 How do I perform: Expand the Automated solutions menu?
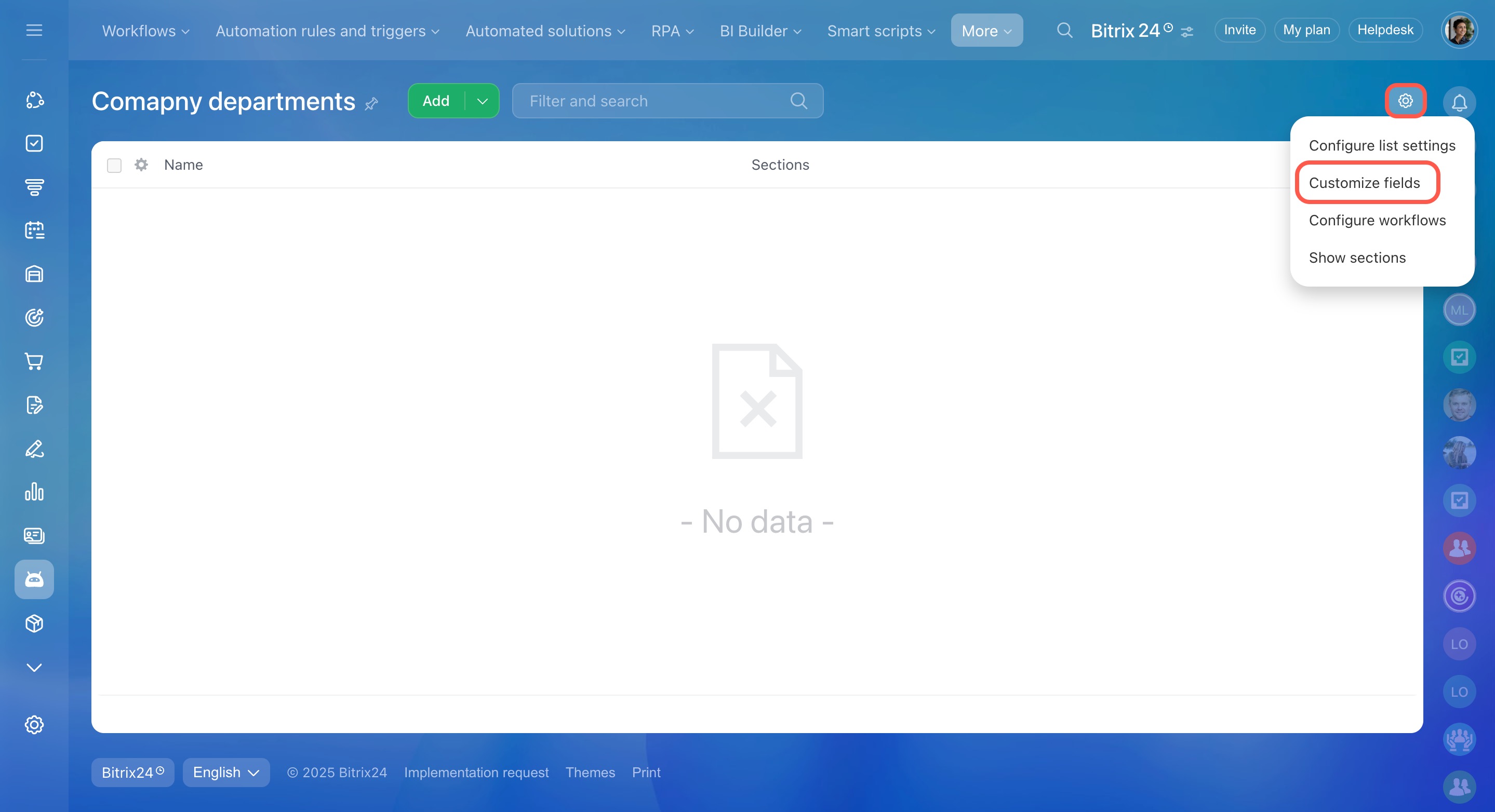click(545, 31)
